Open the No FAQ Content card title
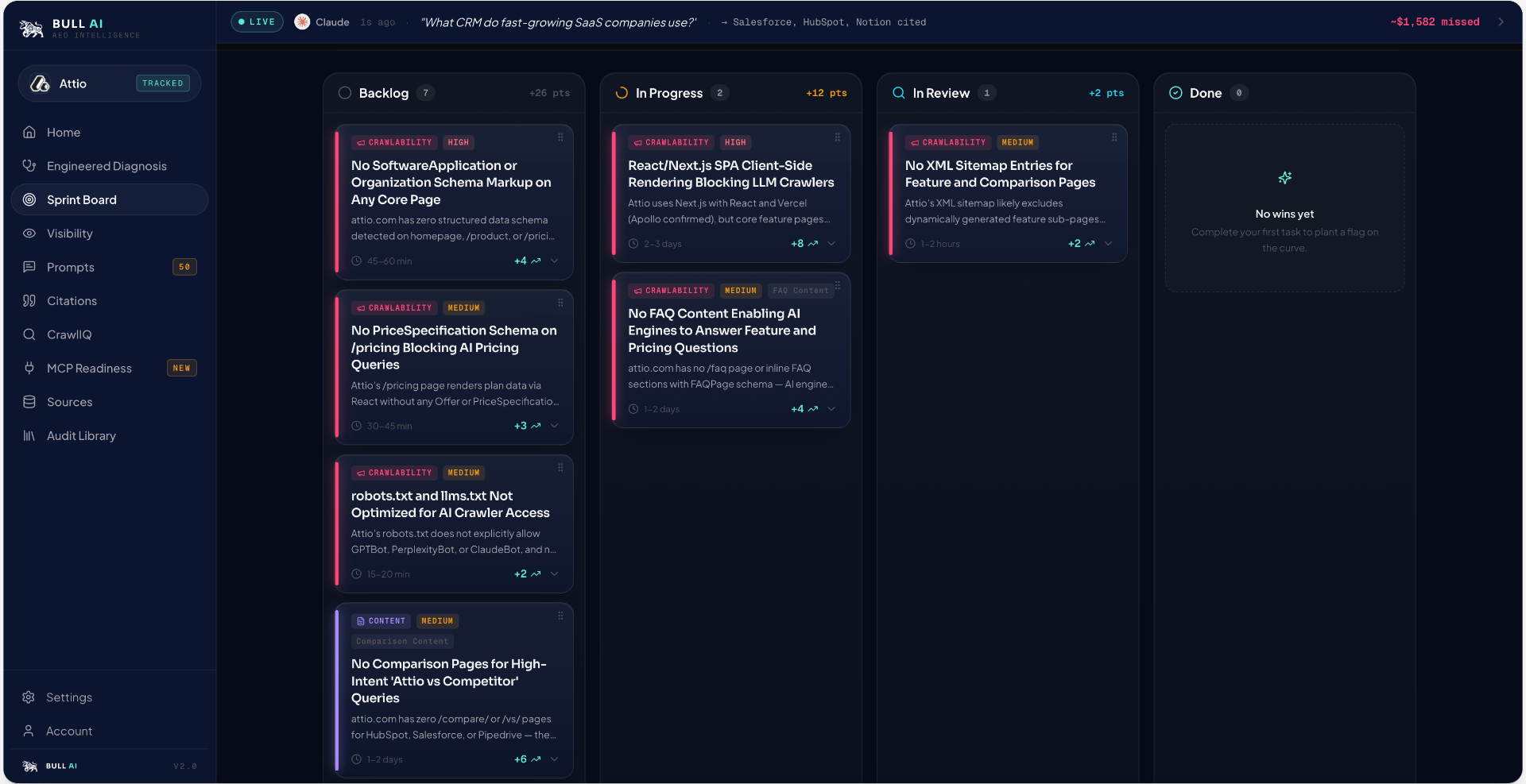The width and height of the screenshot is (1526, 784). click(x=722, y=330)
